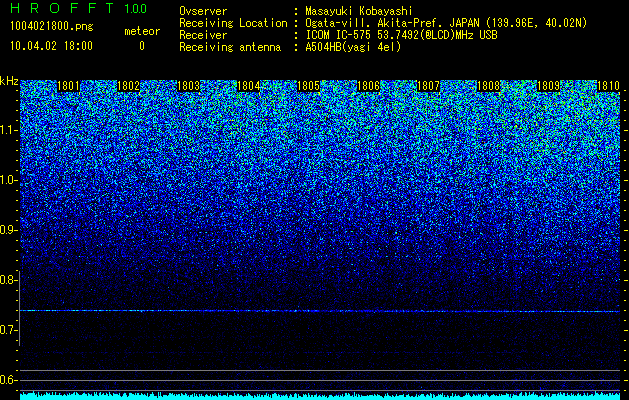Click the Receiving Location label

click(233, 23)
